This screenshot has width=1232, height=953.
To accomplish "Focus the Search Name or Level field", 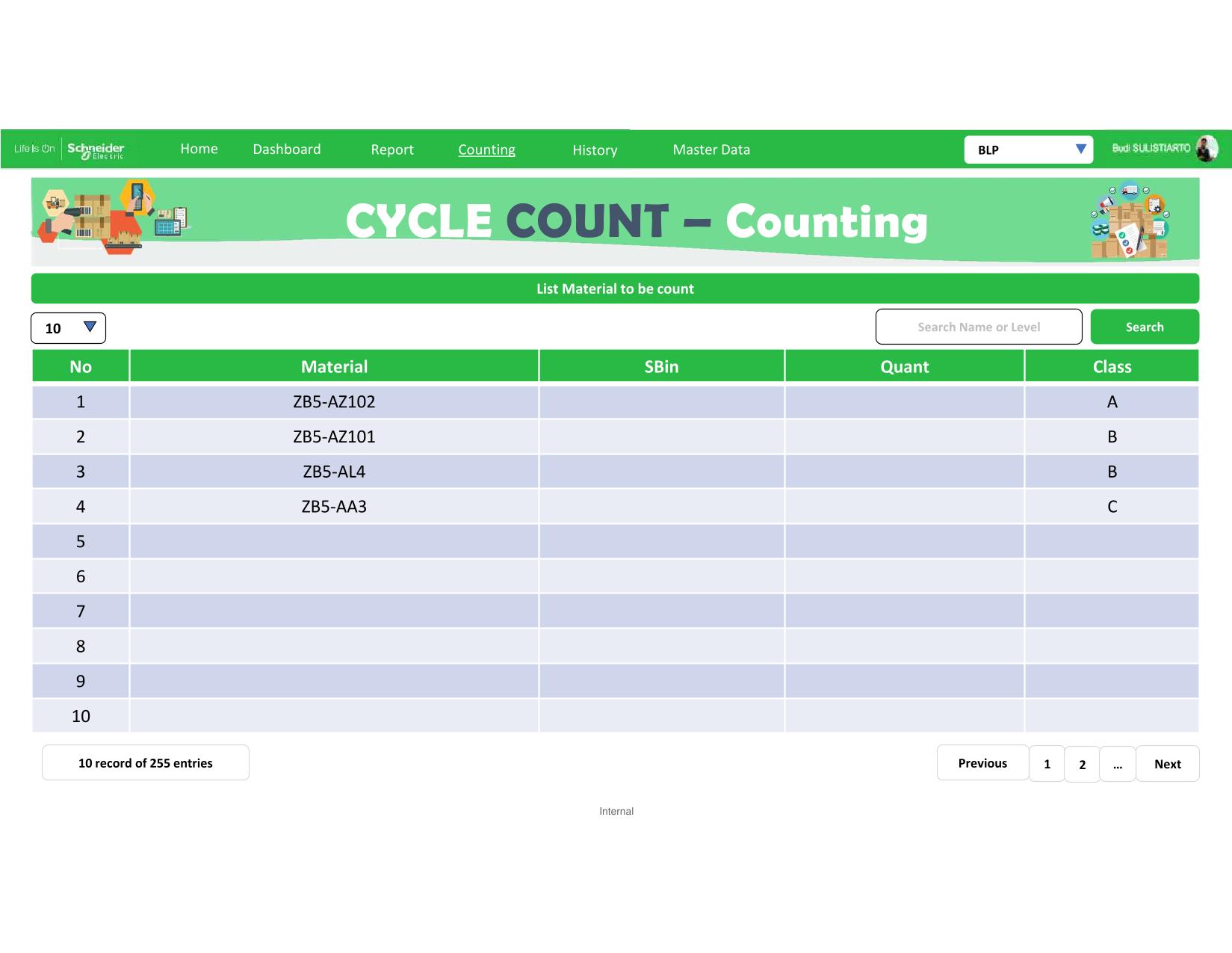I will click(x=979, y=327).
